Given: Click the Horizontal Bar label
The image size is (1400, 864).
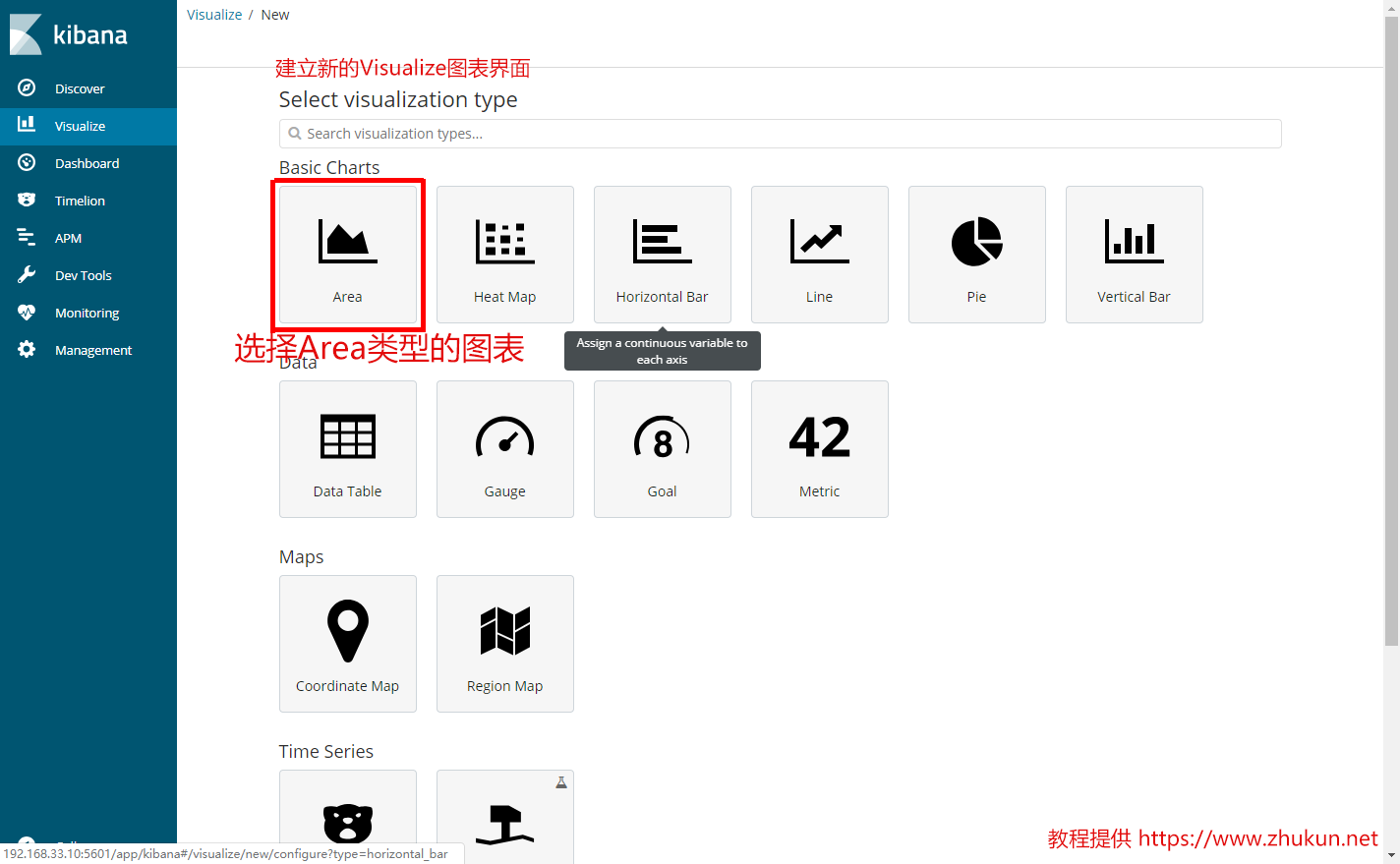Looking at the screenshot, I should (663, 297).
